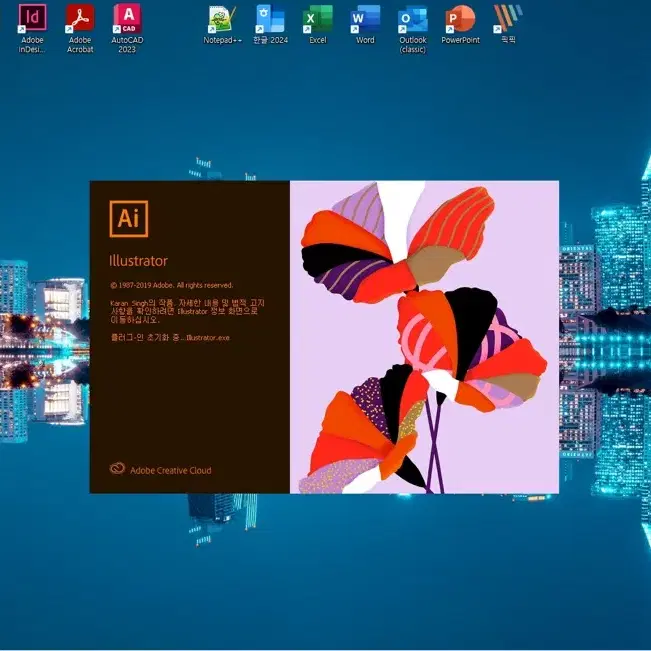Click the Creative Cloud logo icon
651x651 pixels.
117,469
